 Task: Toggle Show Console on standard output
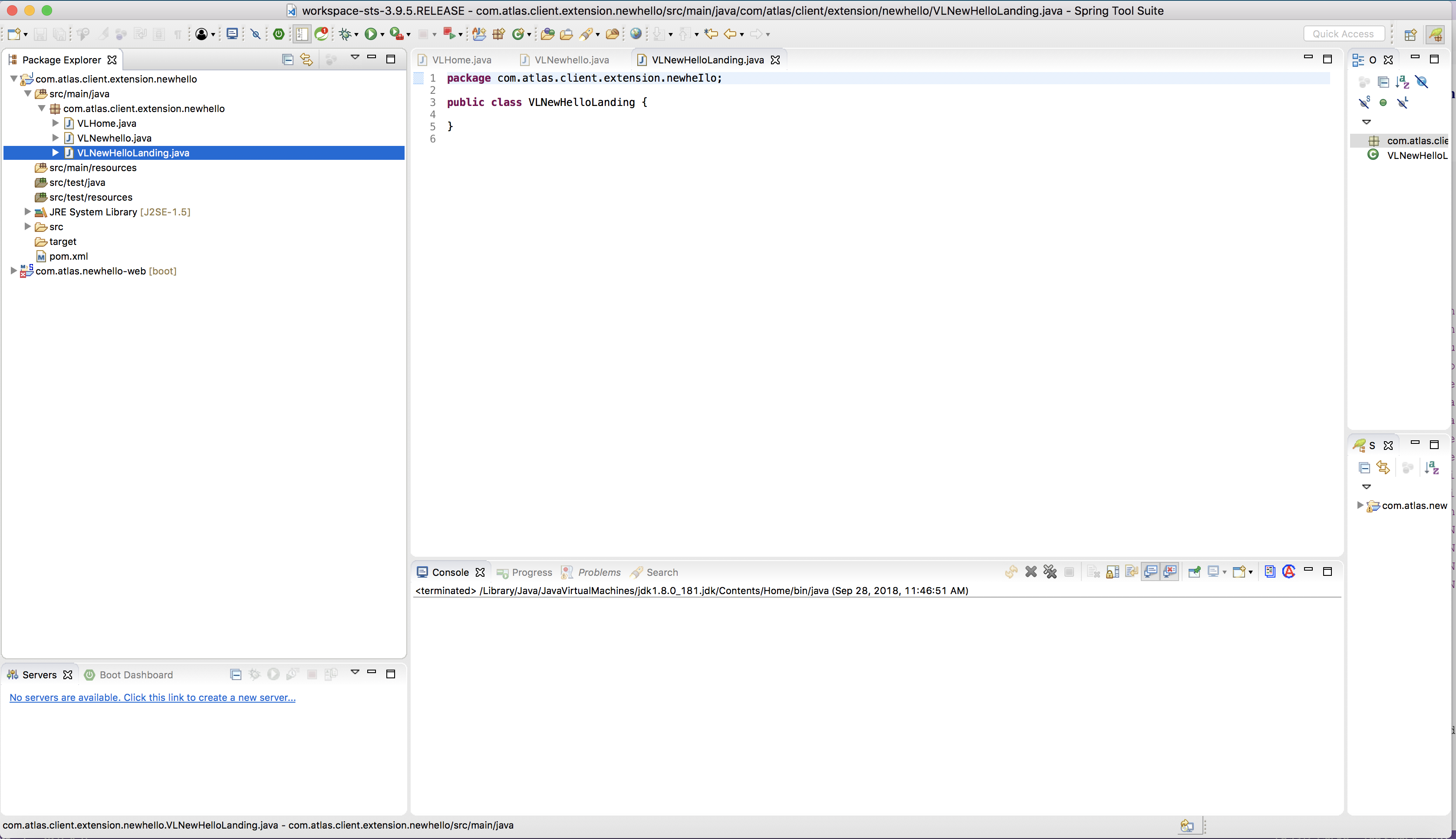click(1151, 571)
